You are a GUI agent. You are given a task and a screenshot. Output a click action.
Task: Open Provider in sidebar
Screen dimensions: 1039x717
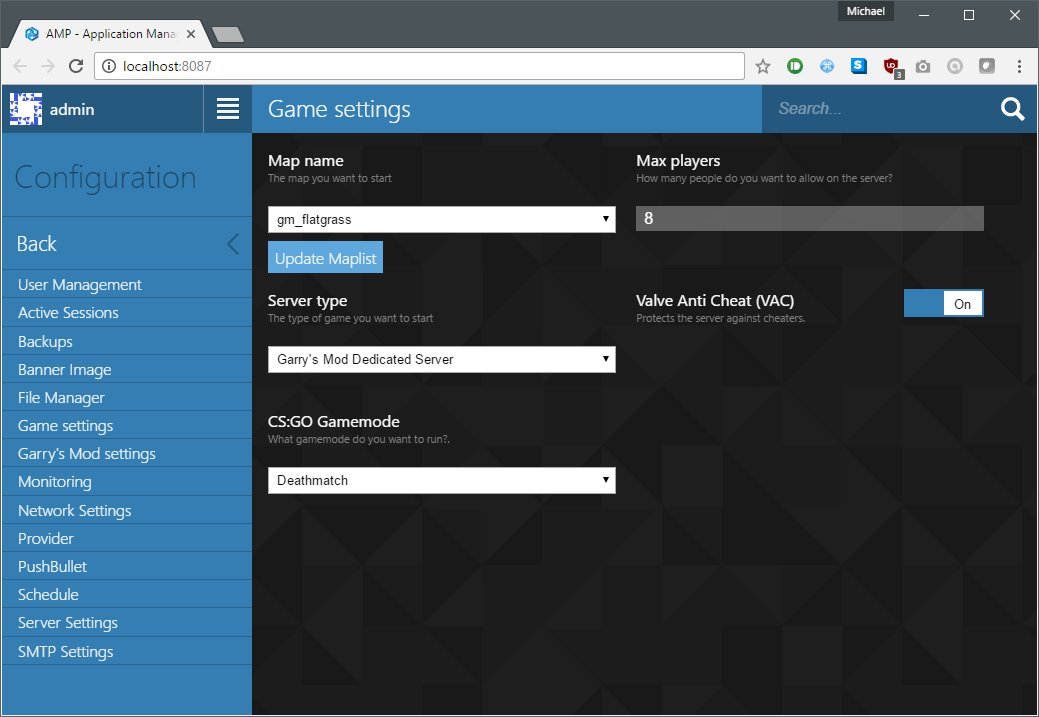point(127,538)
